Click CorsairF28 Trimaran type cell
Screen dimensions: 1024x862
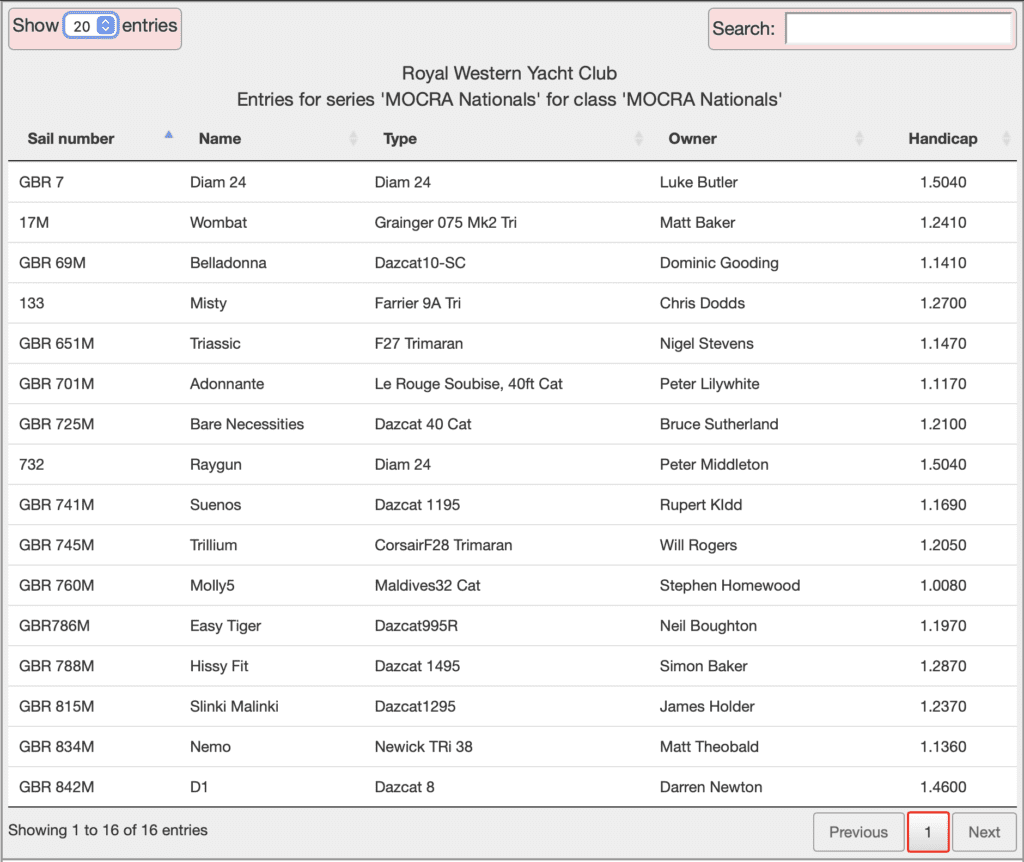point(443,545)
